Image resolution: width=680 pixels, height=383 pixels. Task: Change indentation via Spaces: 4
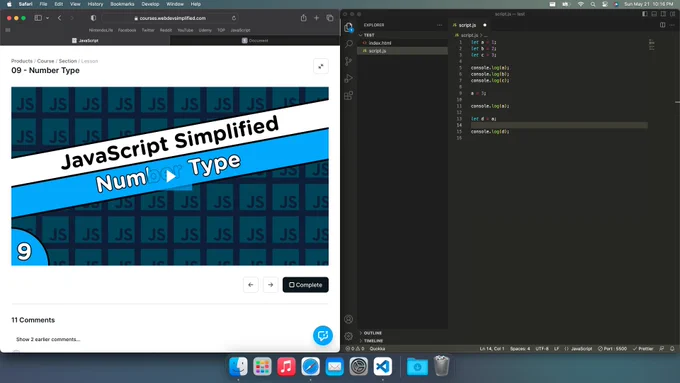click(x=520, y=349)
